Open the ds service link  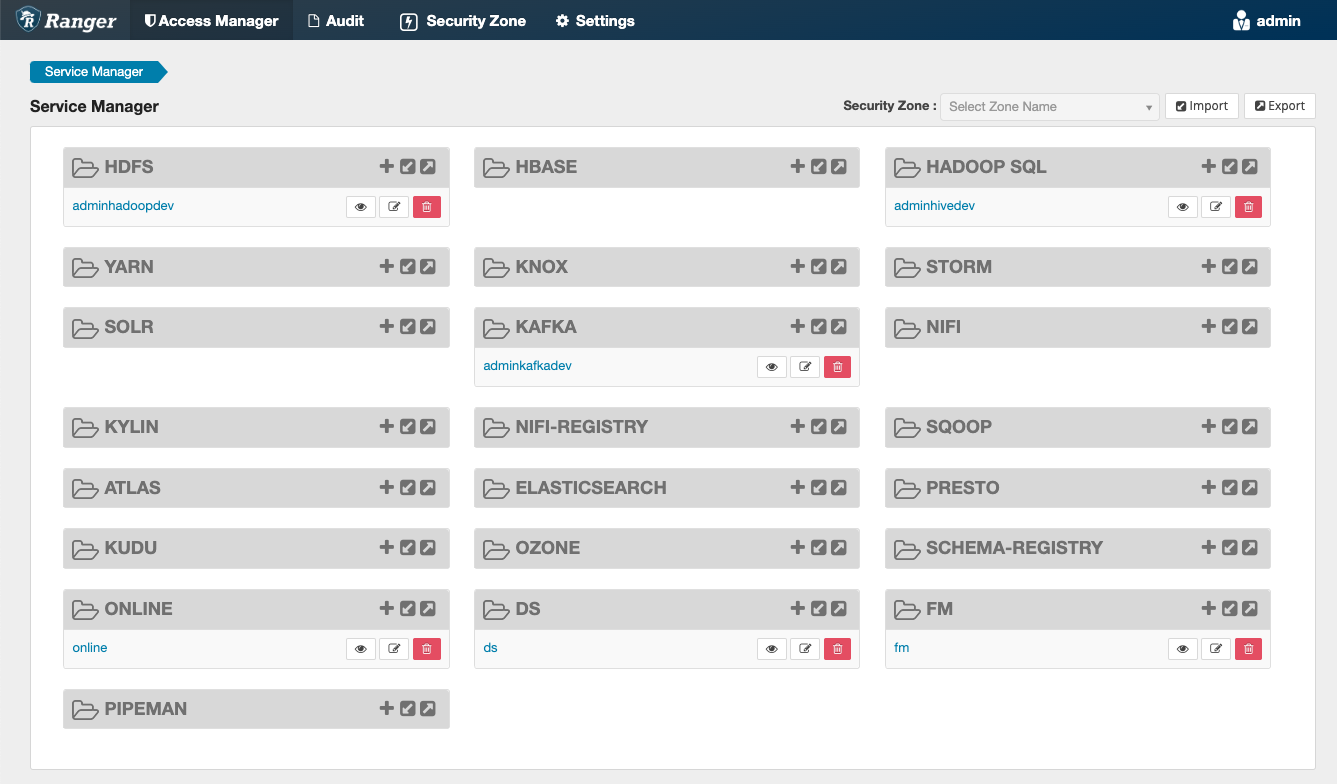coord(490,648)
